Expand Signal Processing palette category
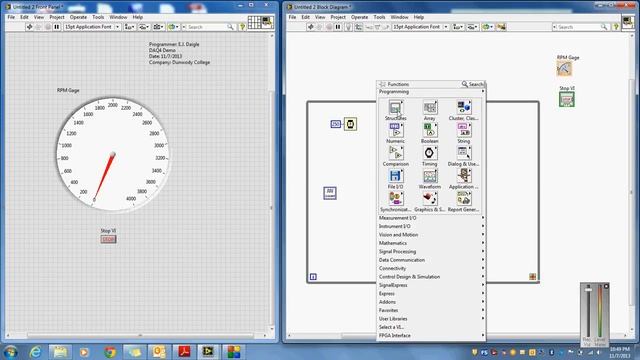 coord(431,251)
